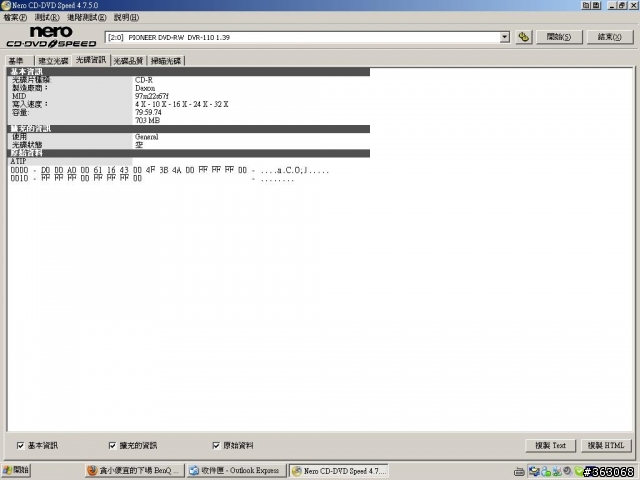
Task: Click the network computers tray icon
Action: point(534,471)
